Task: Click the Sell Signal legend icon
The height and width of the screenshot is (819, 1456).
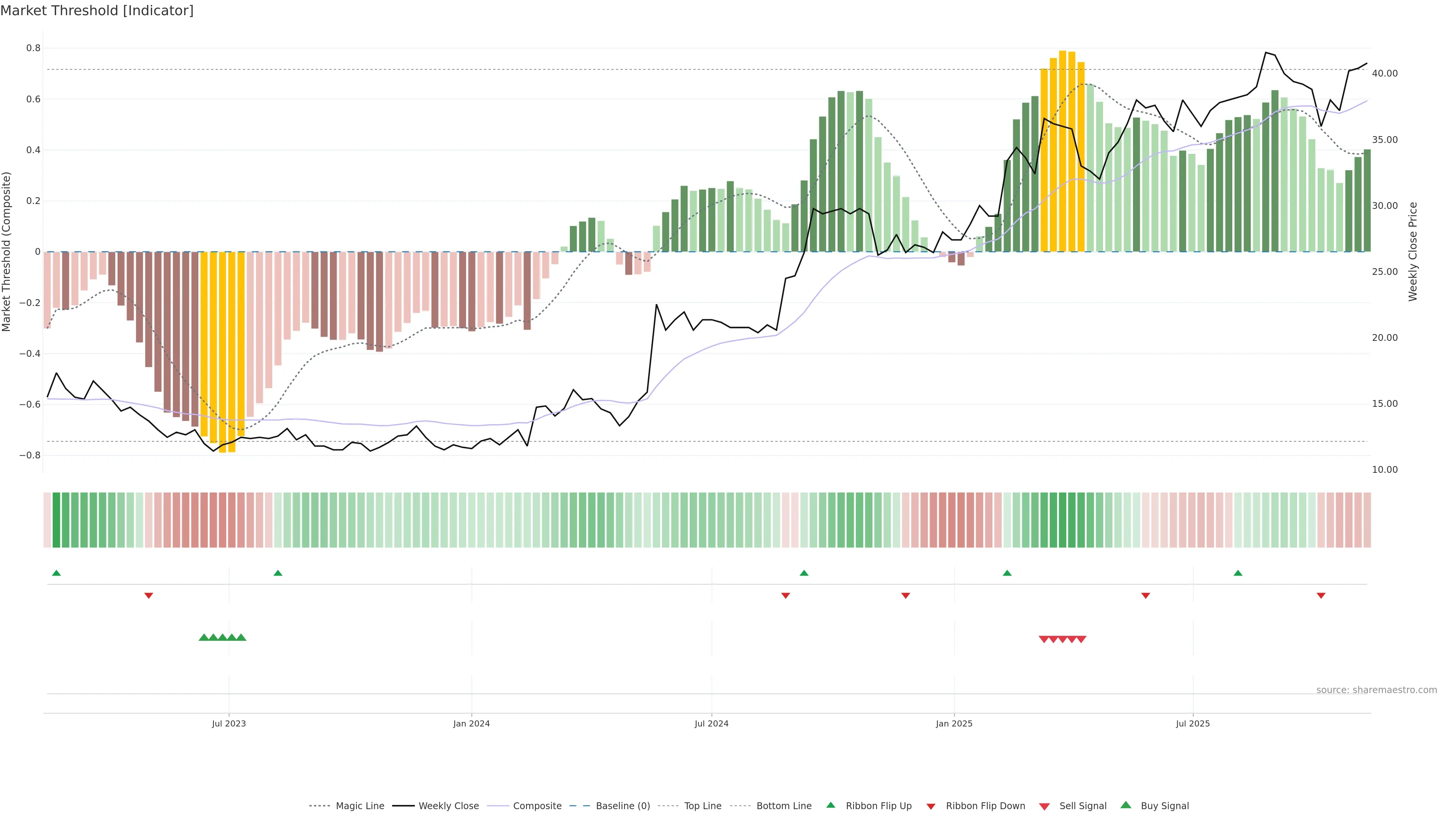Action: (1045, 806)
